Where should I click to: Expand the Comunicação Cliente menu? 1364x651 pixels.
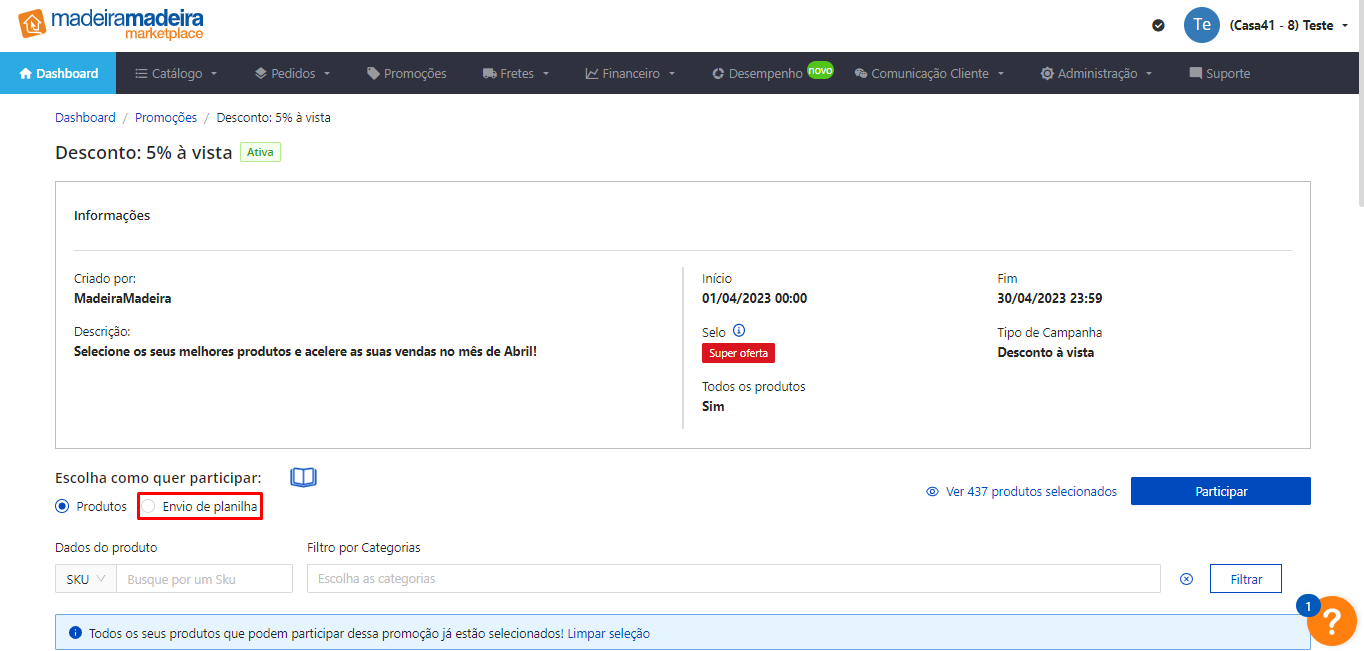(929, 73)
